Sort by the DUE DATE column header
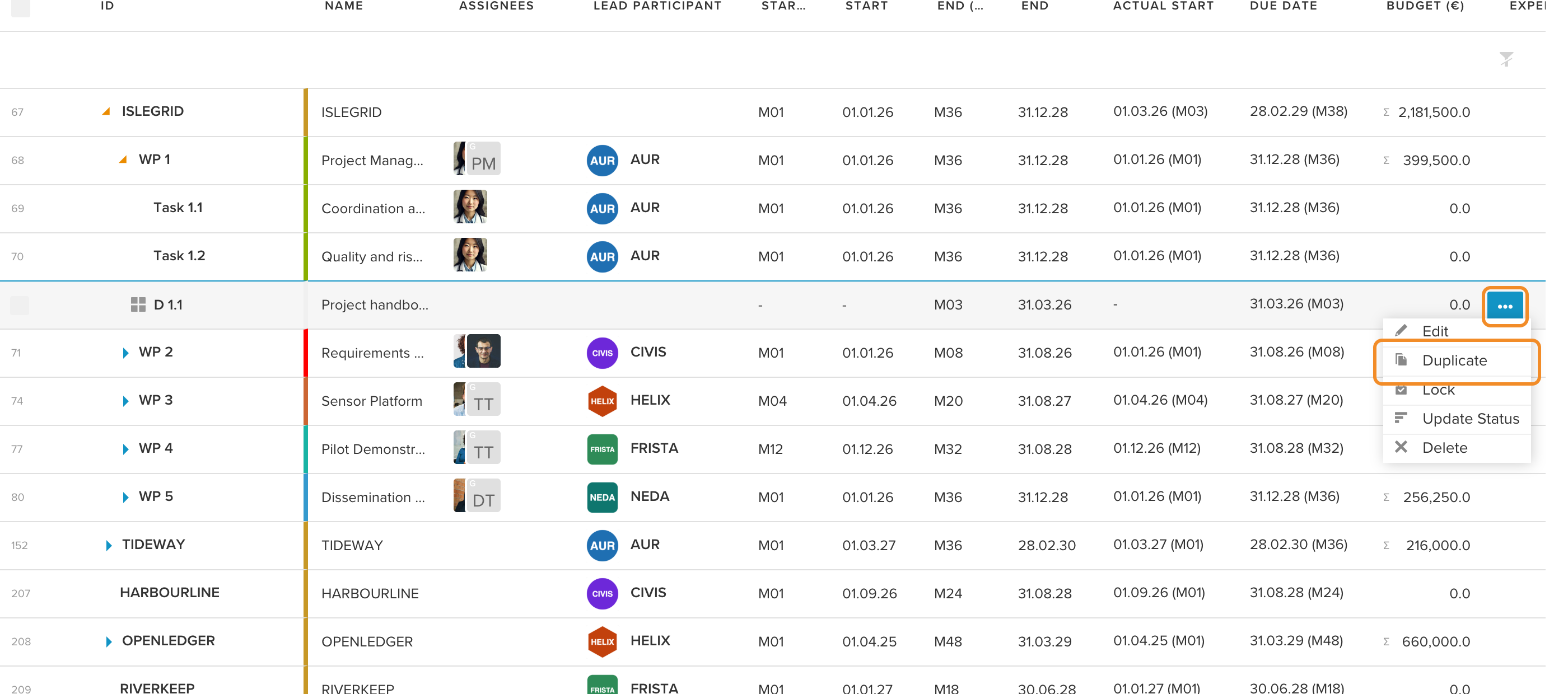This screenshot has width=1568, height=694. [1283, 6]
